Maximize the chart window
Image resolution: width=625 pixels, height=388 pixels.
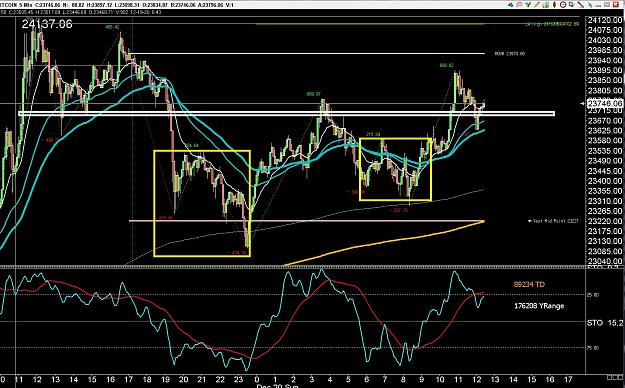[607, 5]
